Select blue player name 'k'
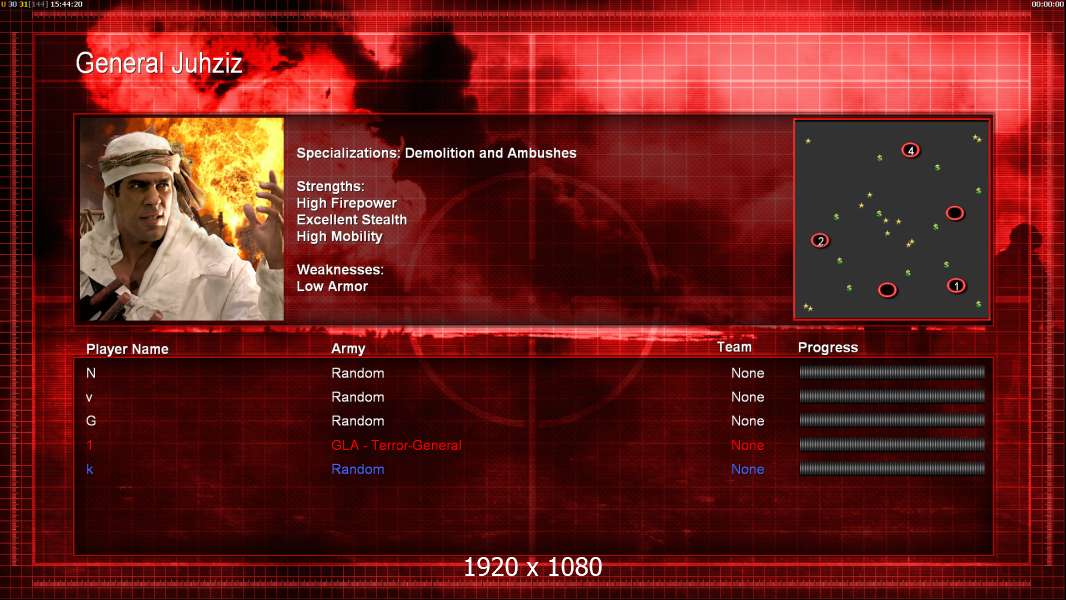The height and width of the screenshot is (600, 1066). coord(90,469)
